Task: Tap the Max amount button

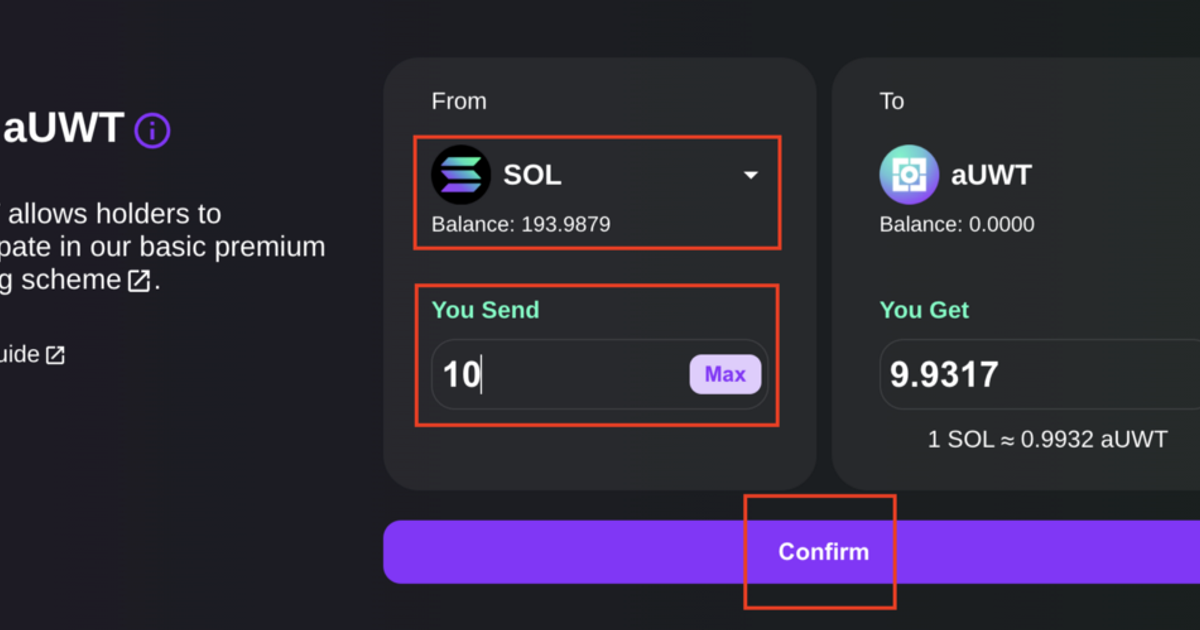Action: (725, 375)
